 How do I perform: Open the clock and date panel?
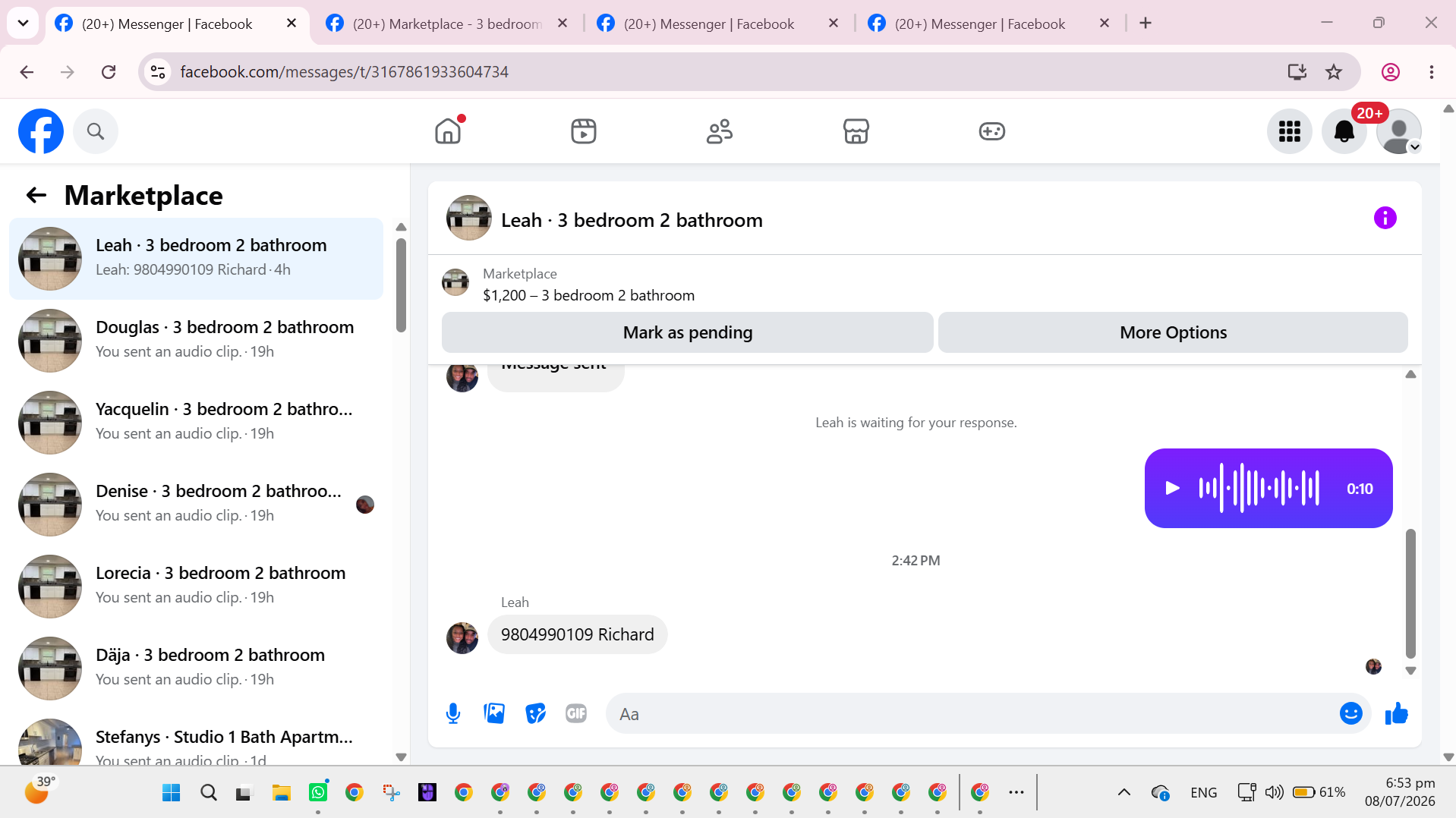coord(1400,791)
